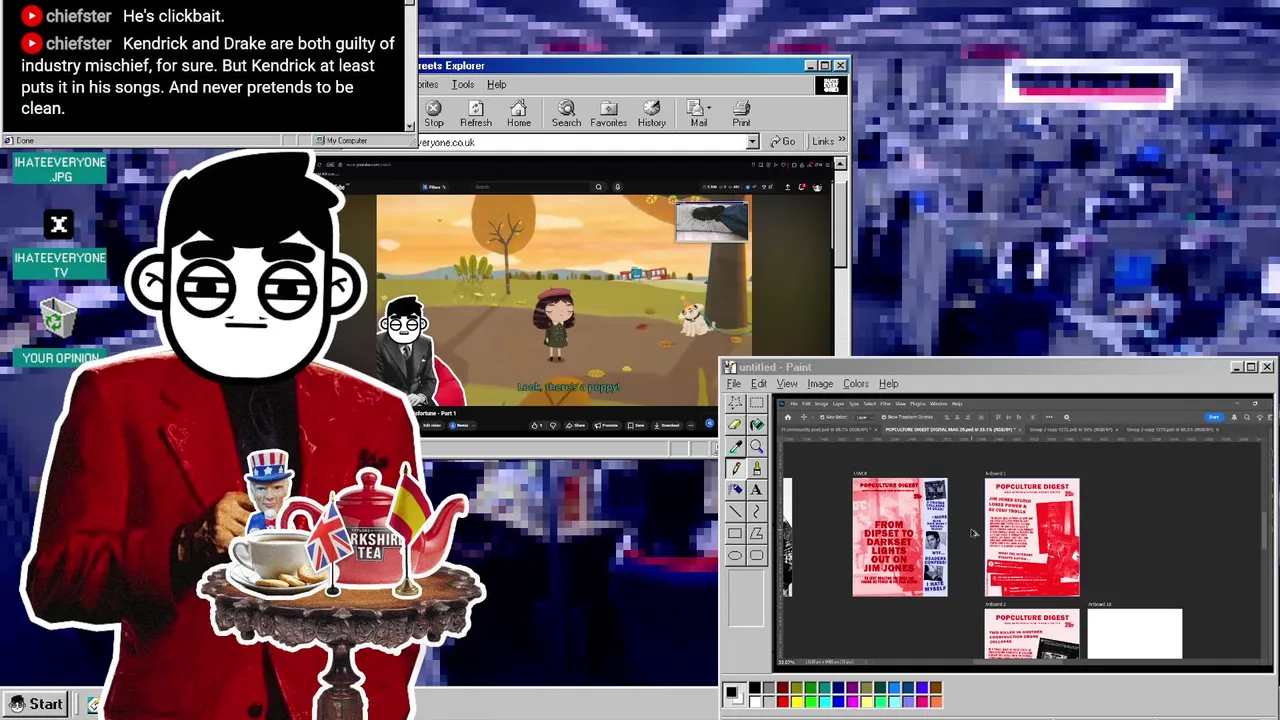Viewport: 1280px width, 720px height.
Task: Click the Start button on the taskbar
Action: 37,704
